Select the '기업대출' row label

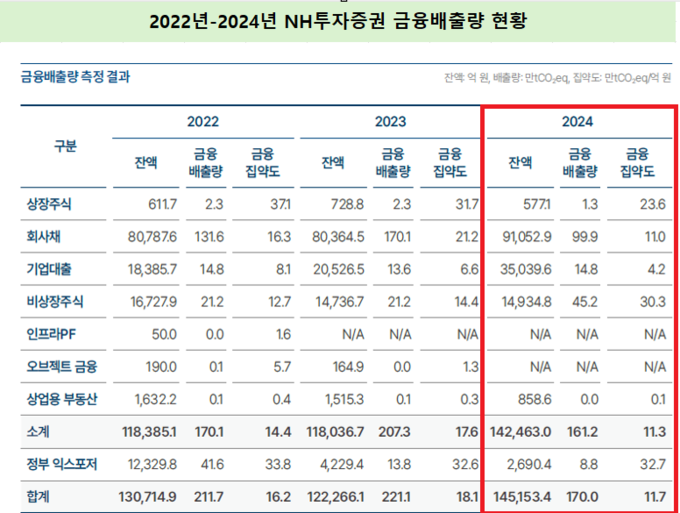pyautogui.click(x=49, y=269)
